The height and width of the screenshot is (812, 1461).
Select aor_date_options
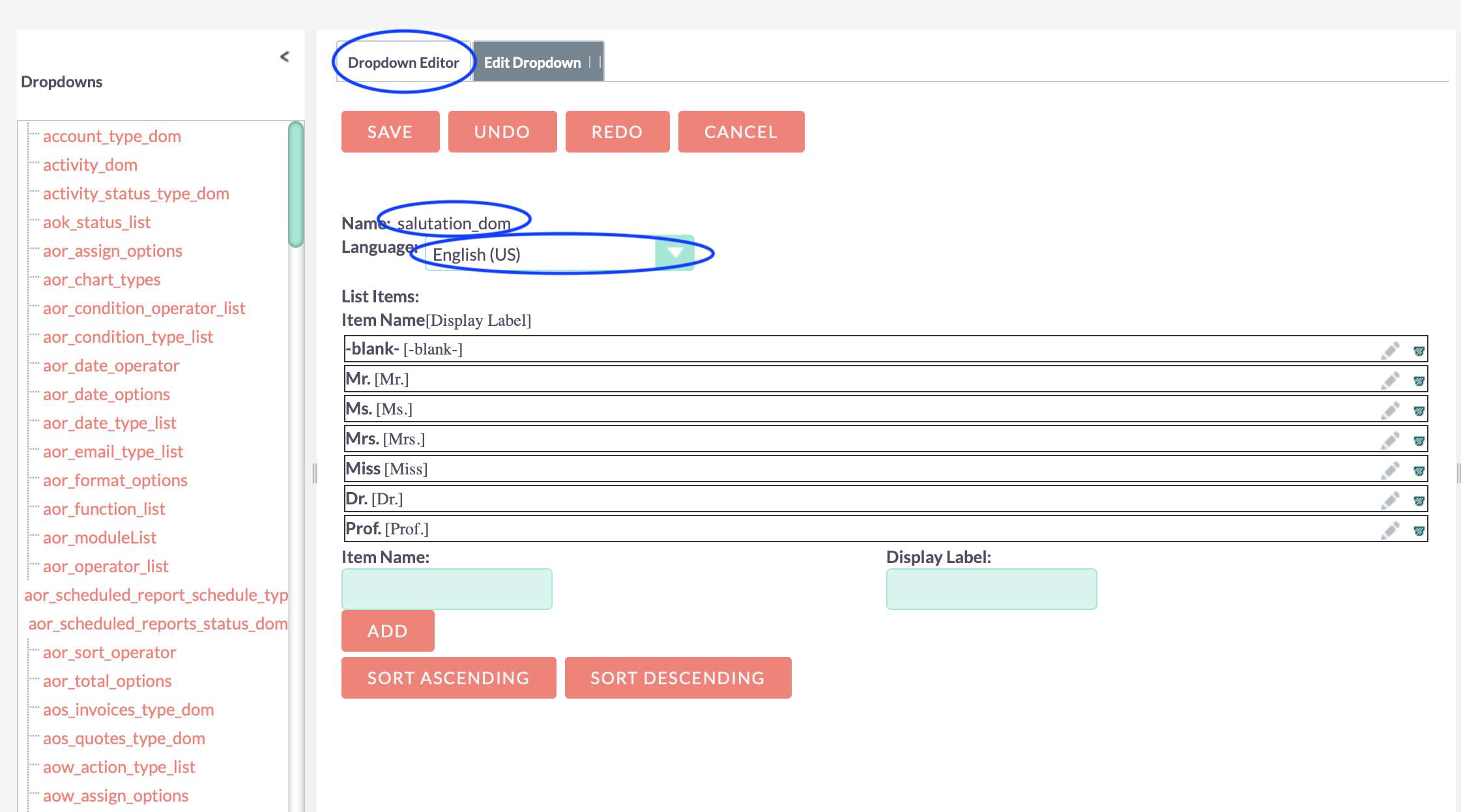(x=106, y=394)
